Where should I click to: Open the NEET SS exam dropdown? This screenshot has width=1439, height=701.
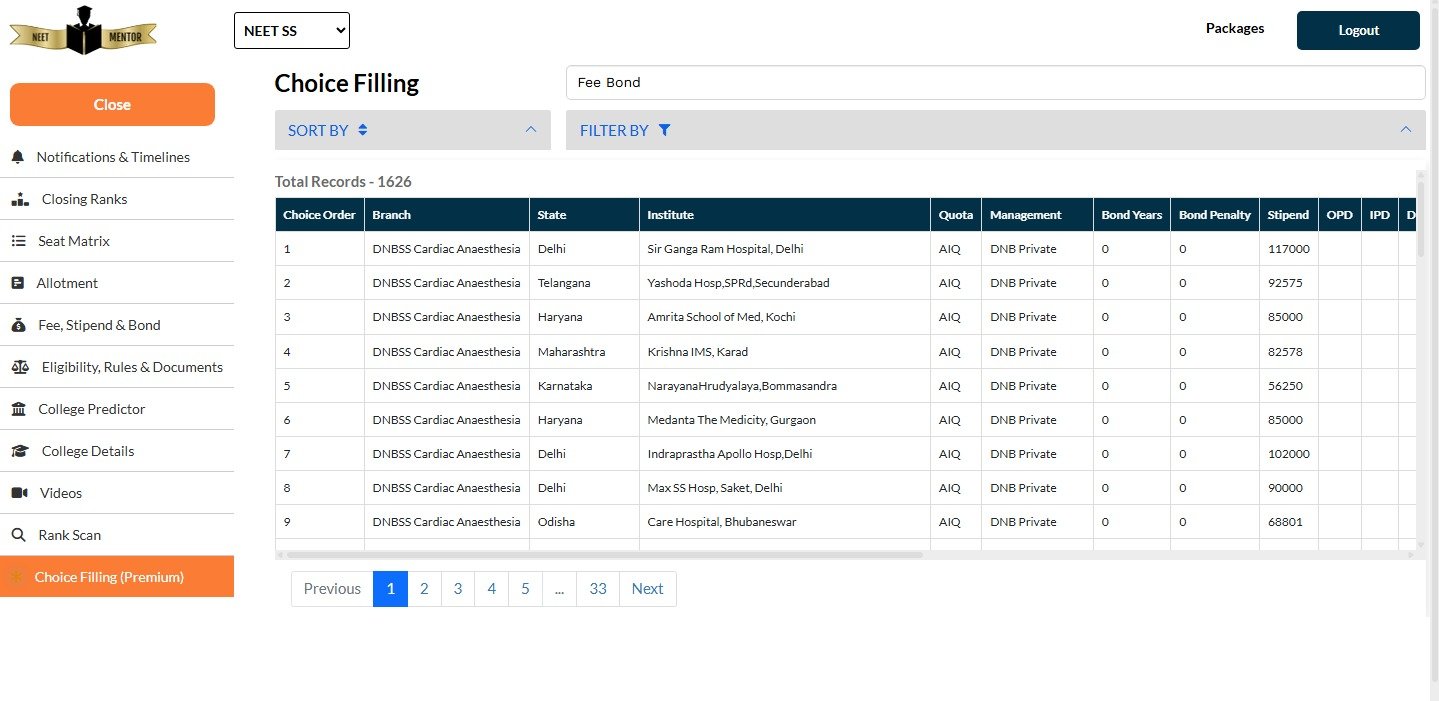click(x=292, y=30)
